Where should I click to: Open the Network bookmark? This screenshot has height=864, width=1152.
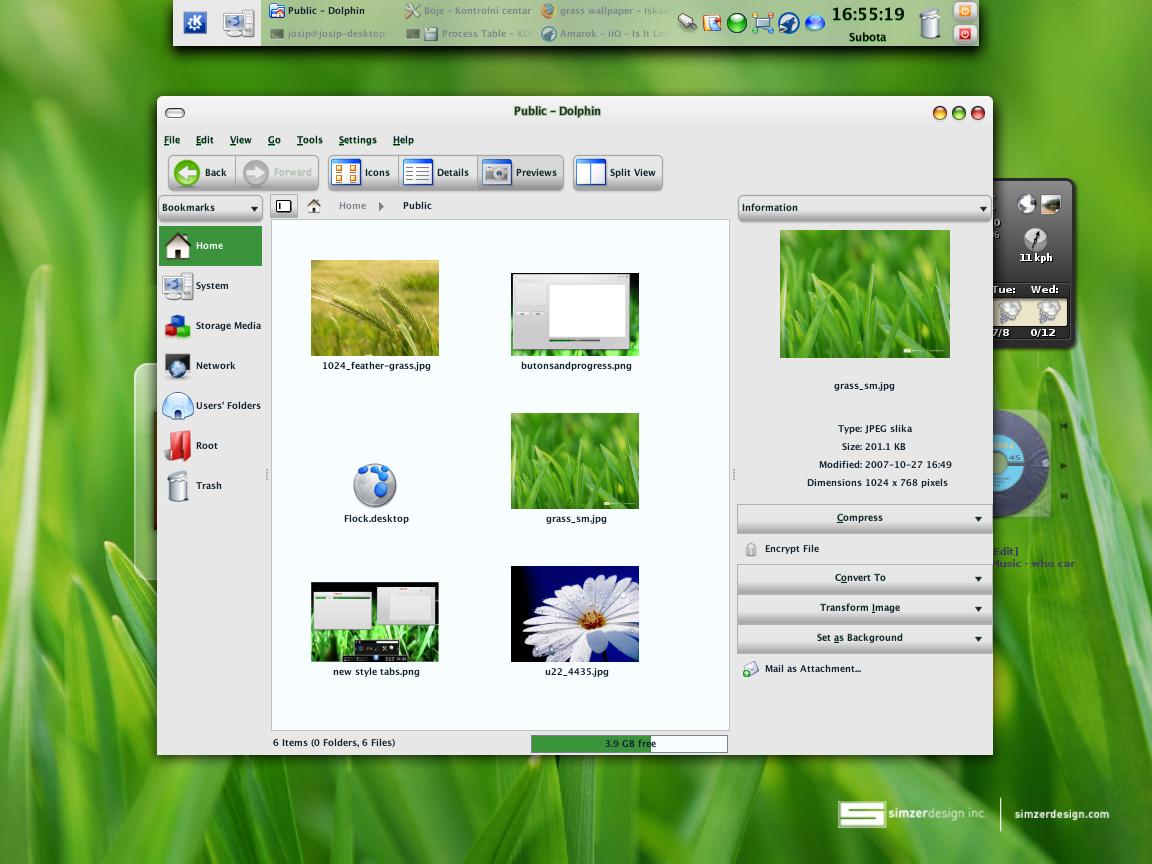point(210,366)
